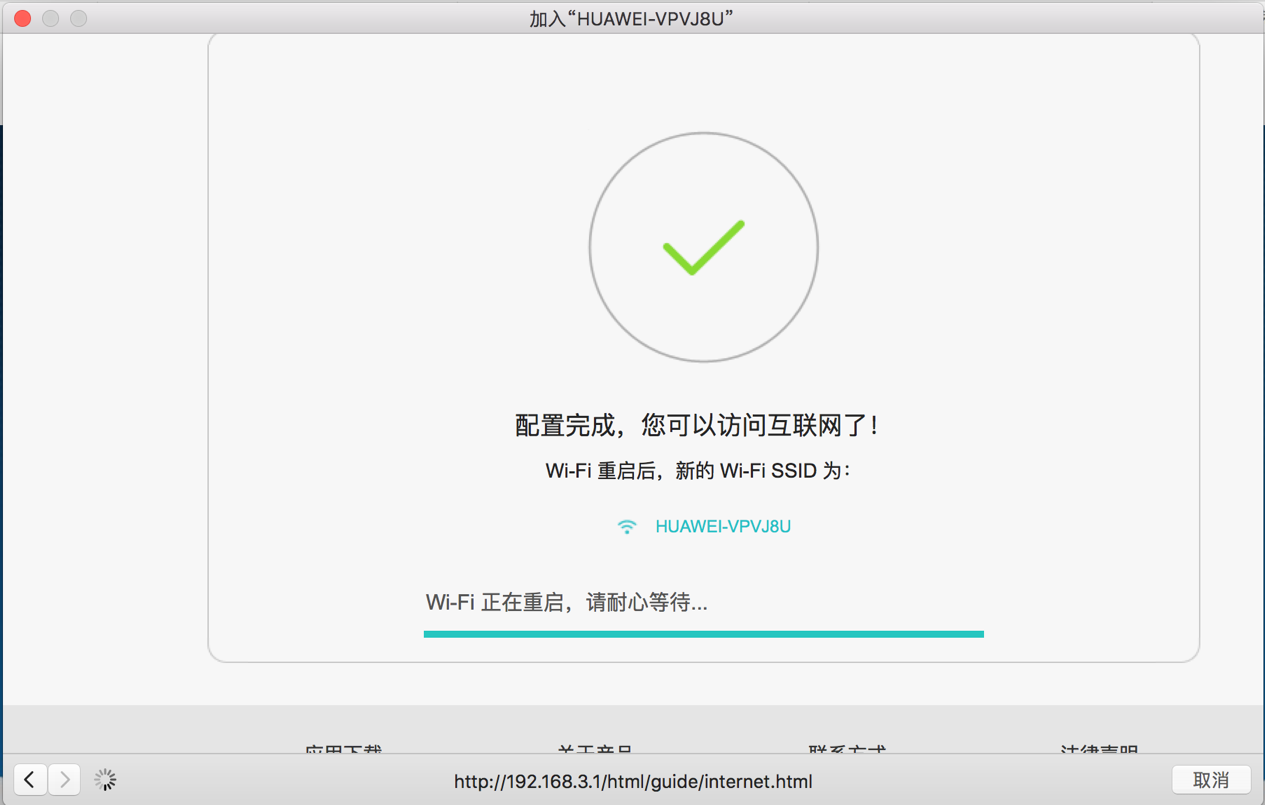Image resolution: width=1265 pixels, height=805 pixels.
Task: Close the window with the red button
Action: pos(22,19)
